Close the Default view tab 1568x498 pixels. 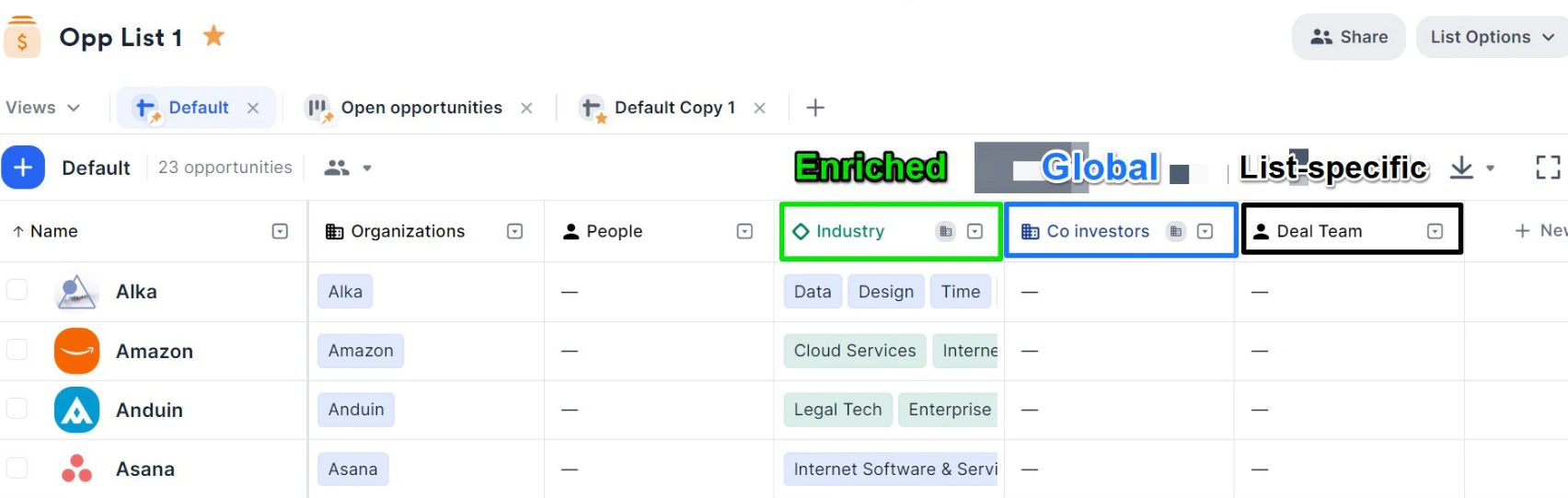coord(253,108)
